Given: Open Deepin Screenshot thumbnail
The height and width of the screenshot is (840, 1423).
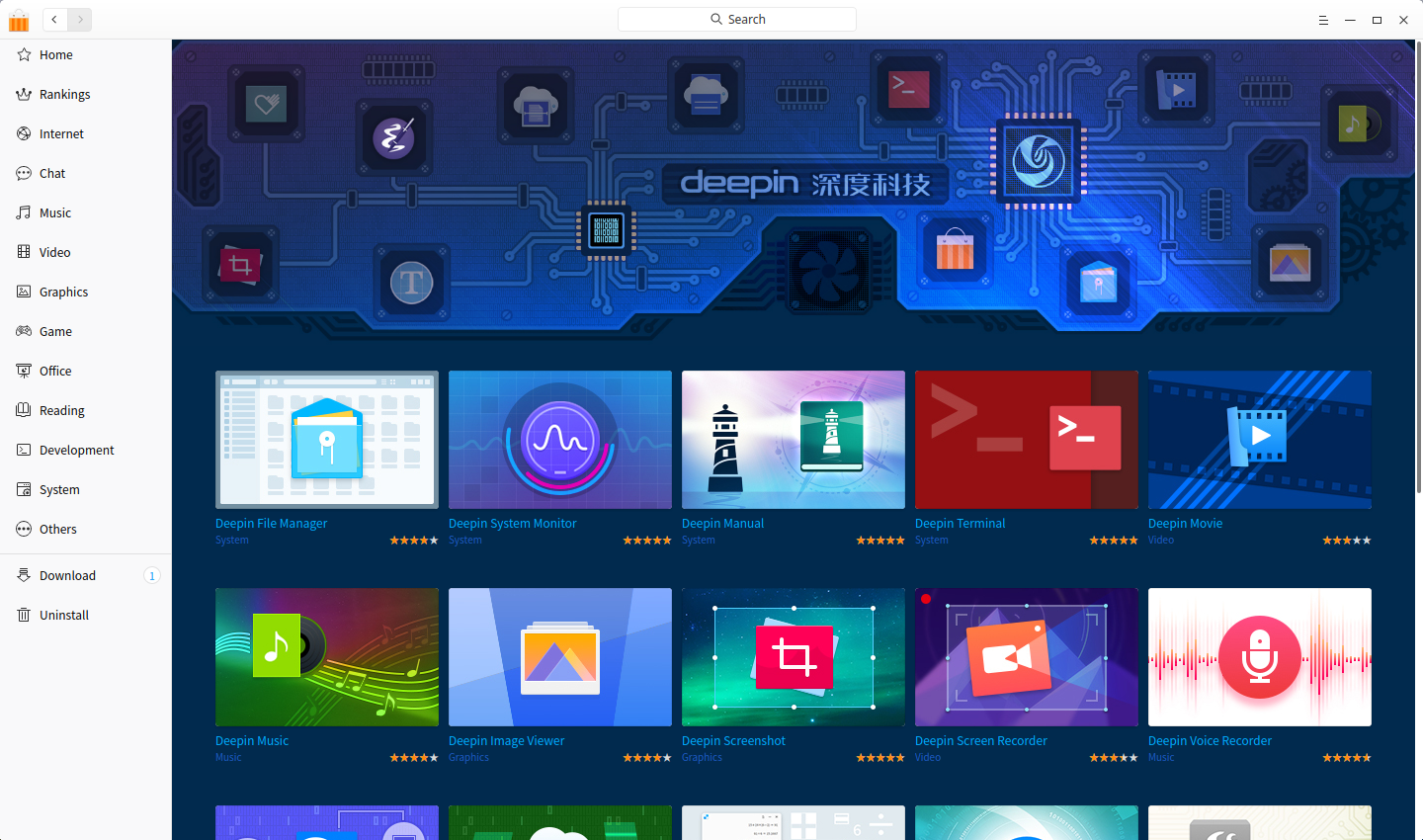Looking at the screenshot, I should [x=794, y=657].
